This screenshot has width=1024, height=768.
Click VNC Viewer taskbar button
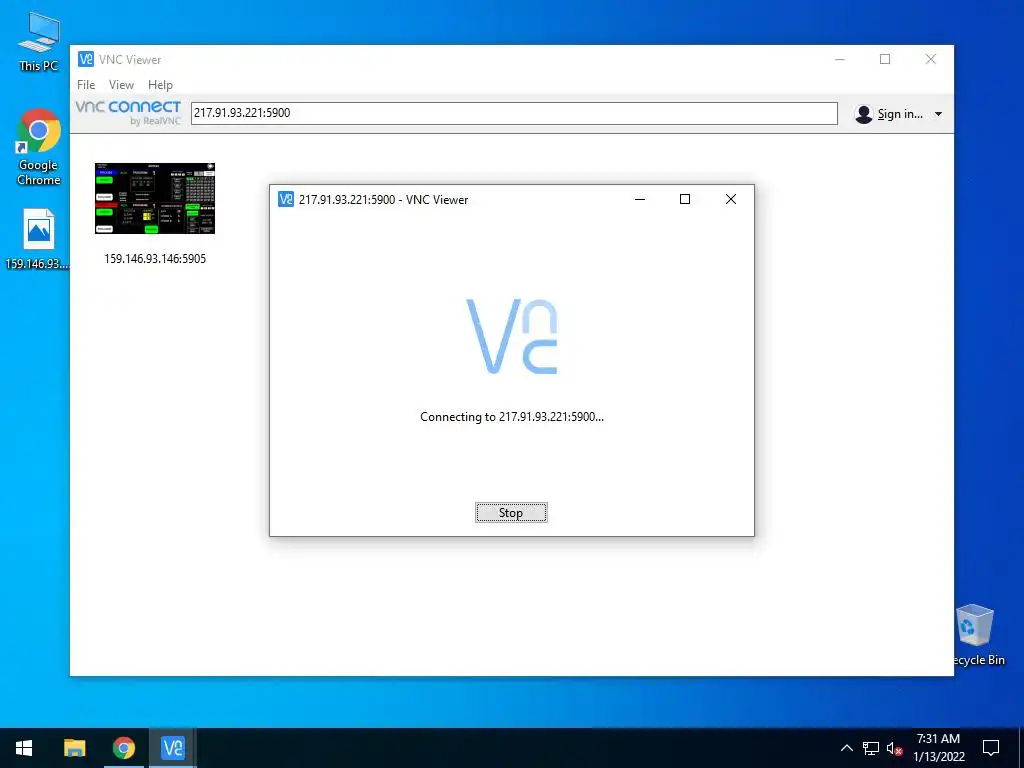click(x=173, y=748)
